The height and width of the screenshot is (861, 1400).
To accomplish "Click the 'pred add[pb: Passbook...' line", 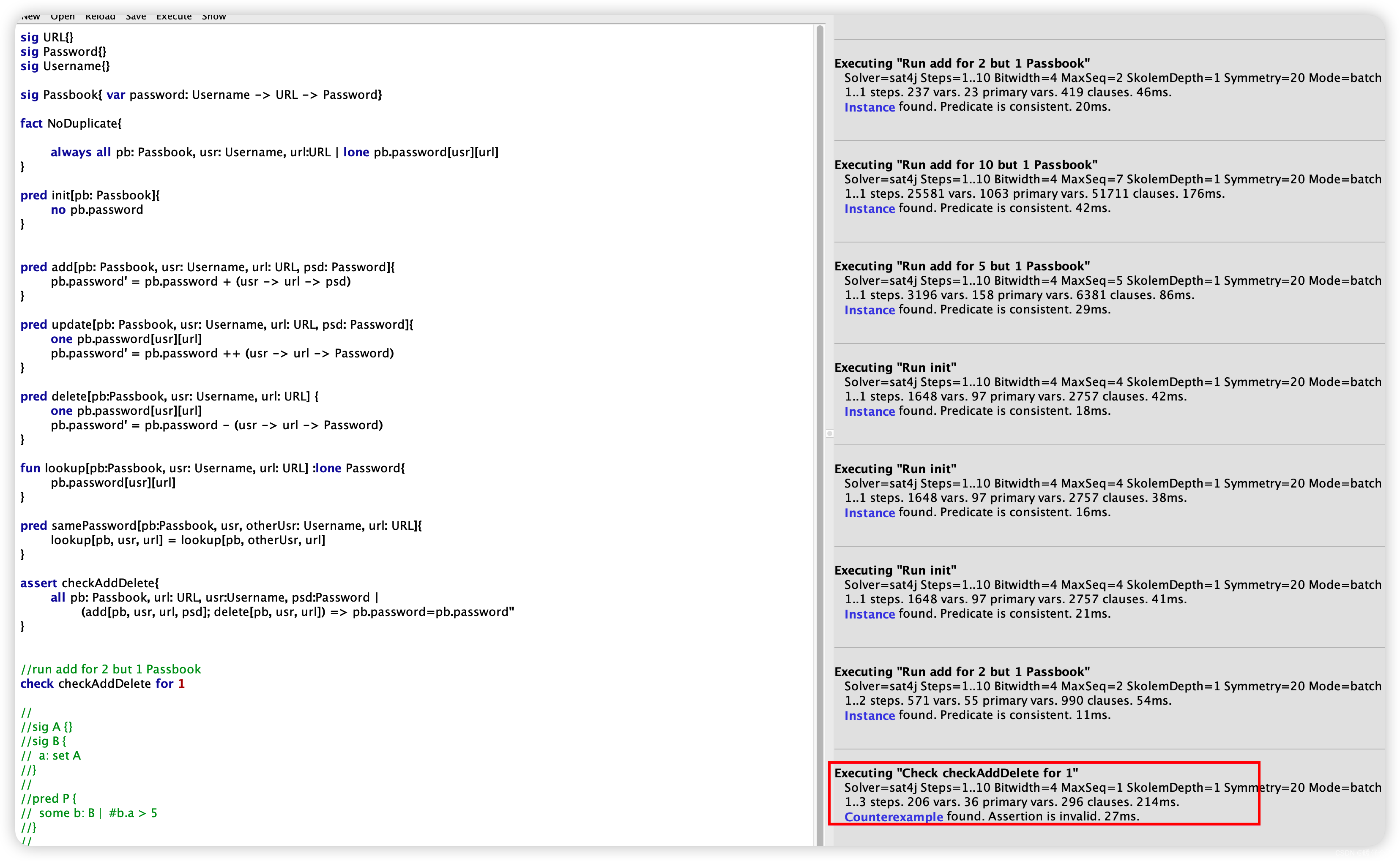I will (x=208, y=267).
